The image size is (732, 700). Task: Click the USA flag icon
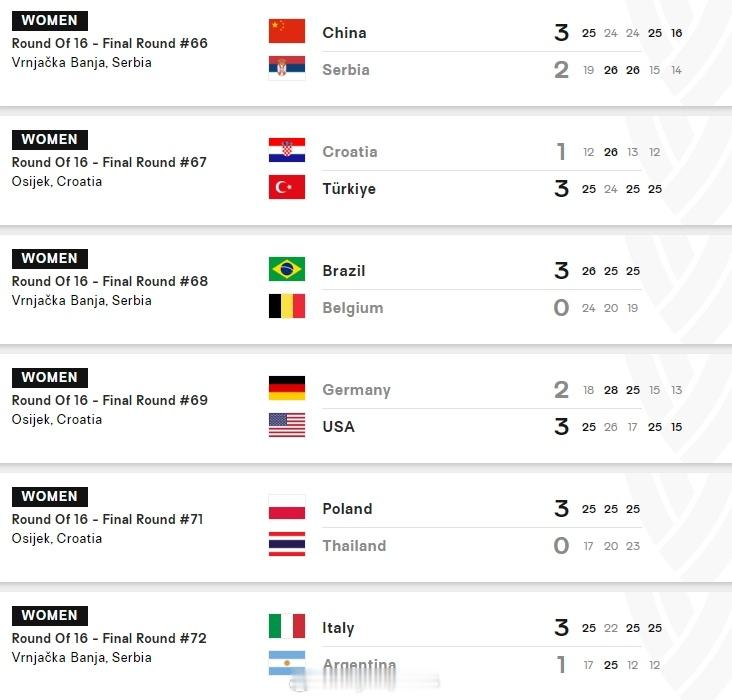click(x=287, y=425)
